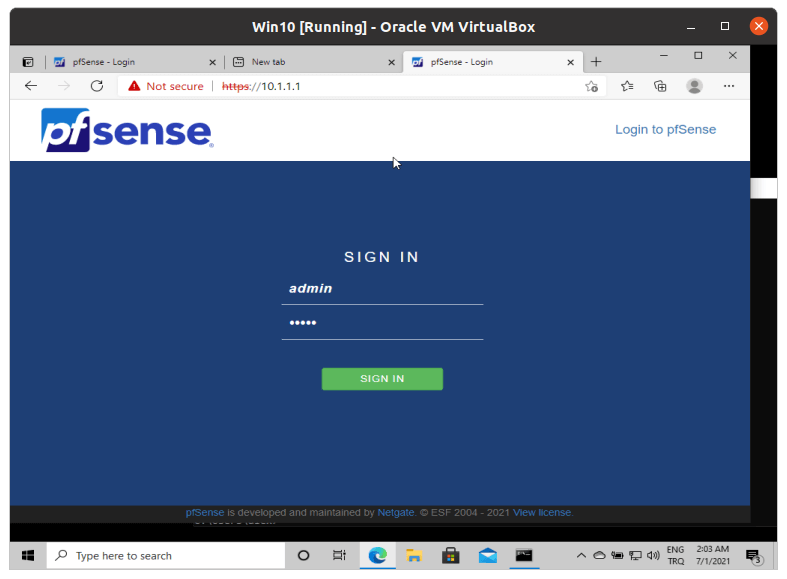Click the username field containing admin
787x579 pixels.
point(382,289)
